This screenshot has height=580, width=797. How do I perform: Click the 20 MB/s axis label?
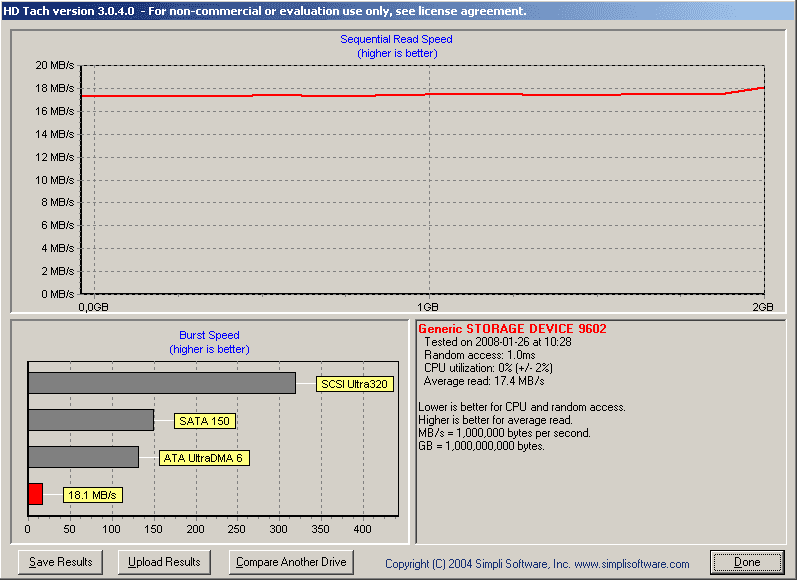pyautogui.click(x=54, y=65)
